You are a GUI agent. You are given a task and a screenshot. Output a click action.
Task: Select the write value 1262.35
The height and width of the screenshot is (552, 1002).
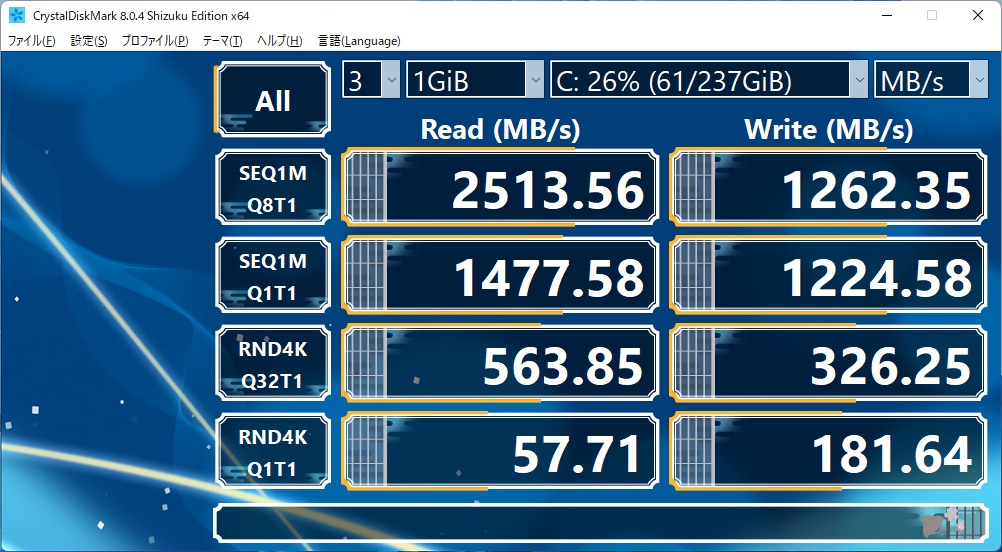click(x=828, y=188)
